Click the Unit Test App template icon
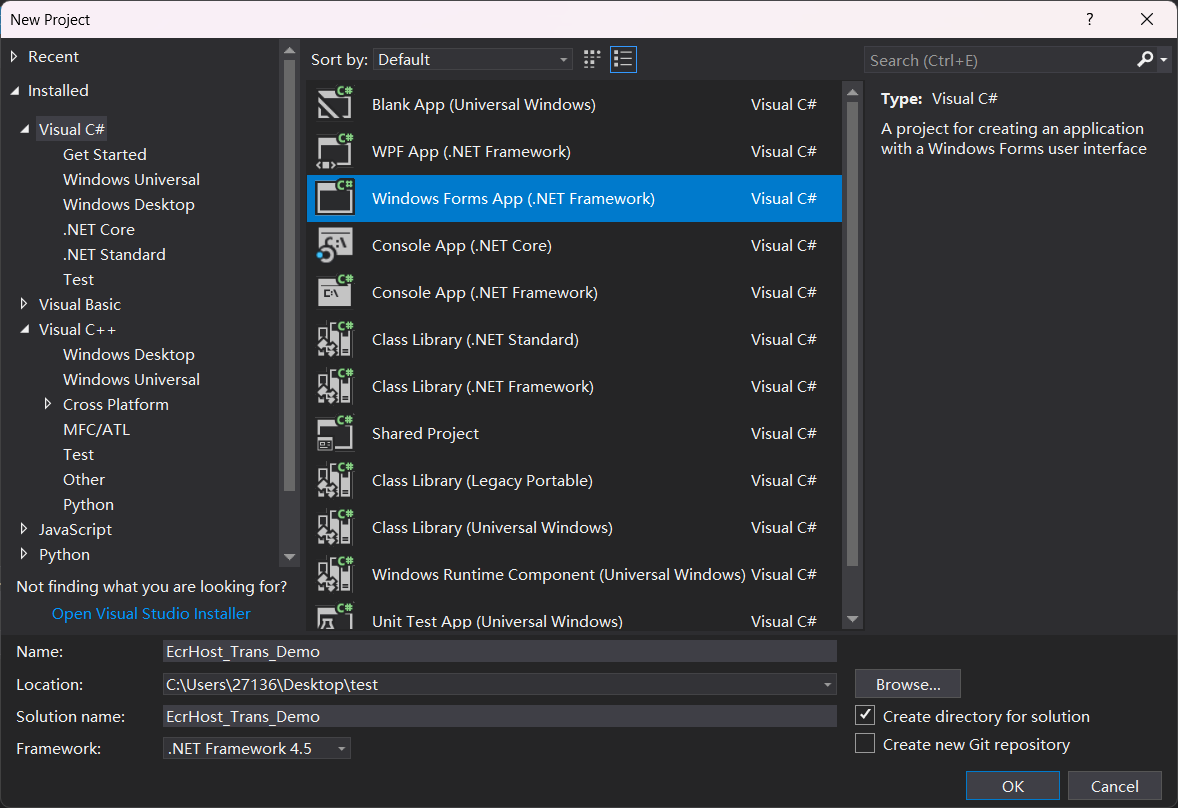 click(x=335, y=617)
